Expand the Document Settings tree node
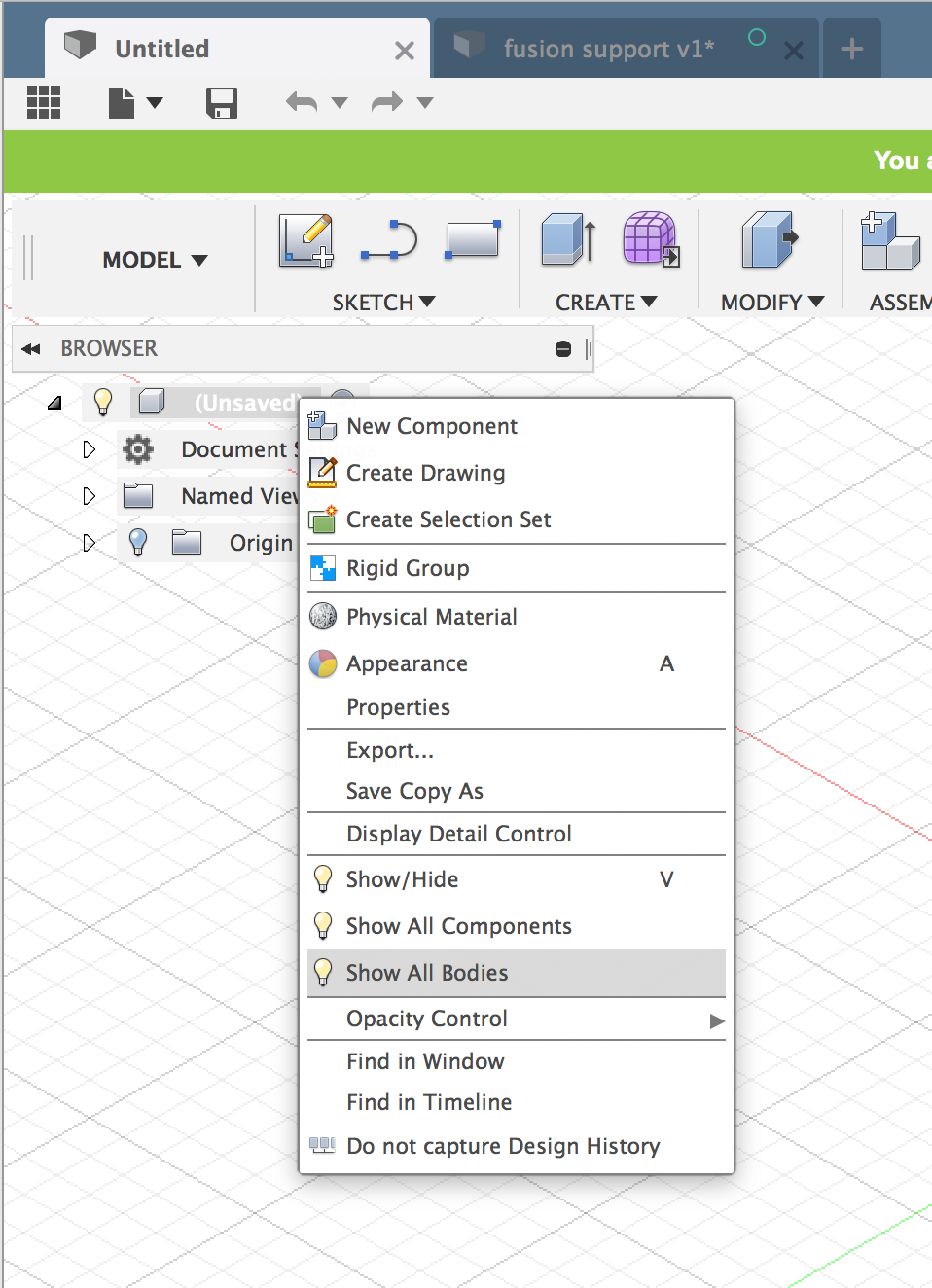Viewport: 932px width, 1288px height. 90,449
